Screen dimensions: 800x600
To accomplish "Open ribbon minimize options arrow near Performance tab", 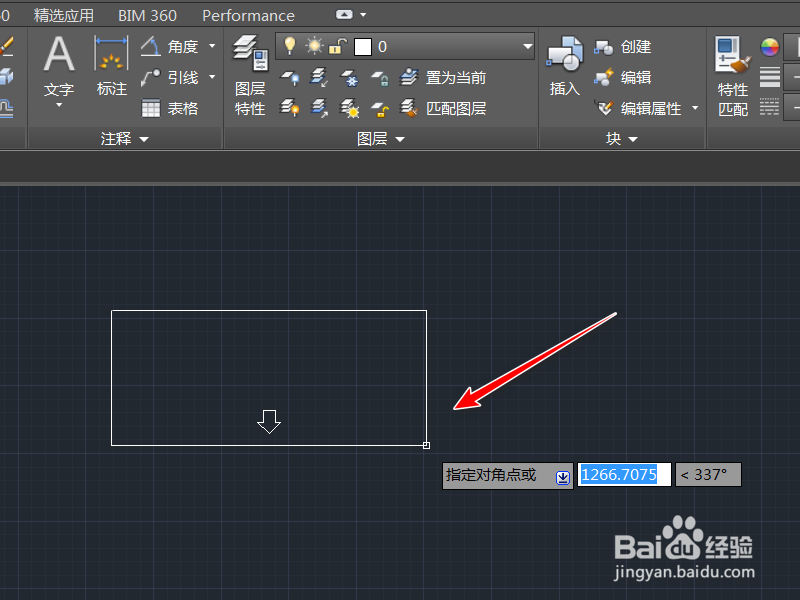I will point(363,15).
